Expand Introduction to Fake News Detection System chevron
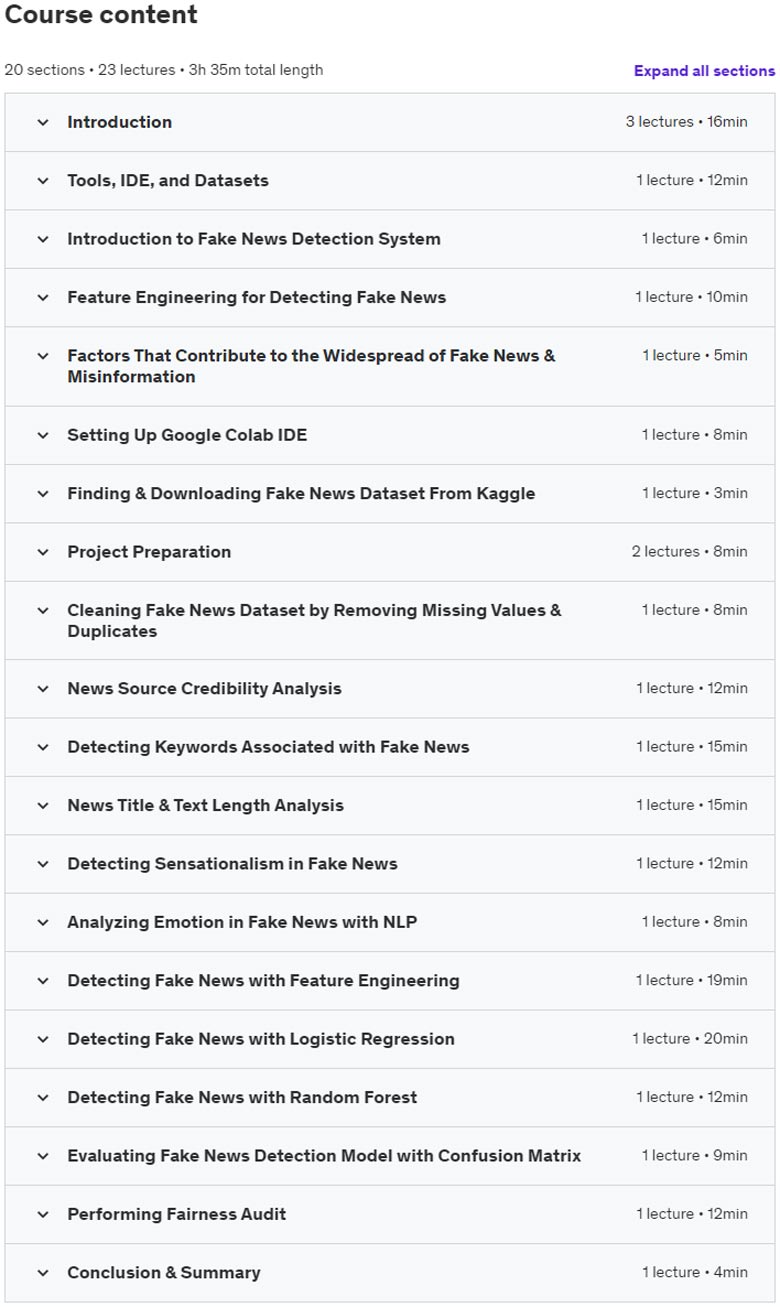Screen dimensions: 780x1307 [43, 239]
